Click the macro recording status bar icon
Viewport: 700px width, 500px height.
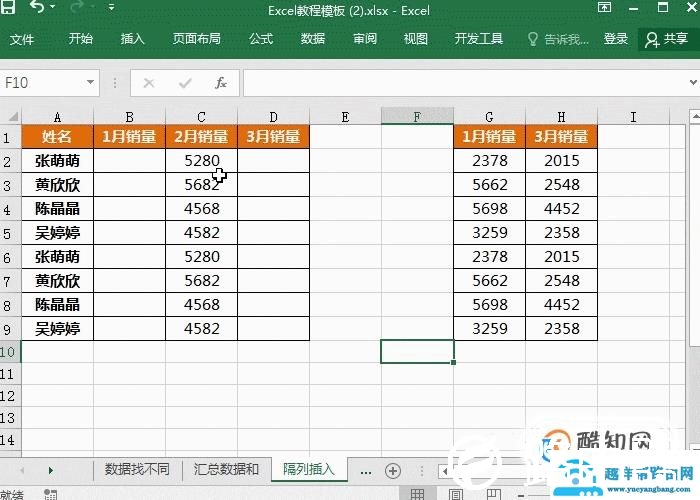[x=50, y=495]
